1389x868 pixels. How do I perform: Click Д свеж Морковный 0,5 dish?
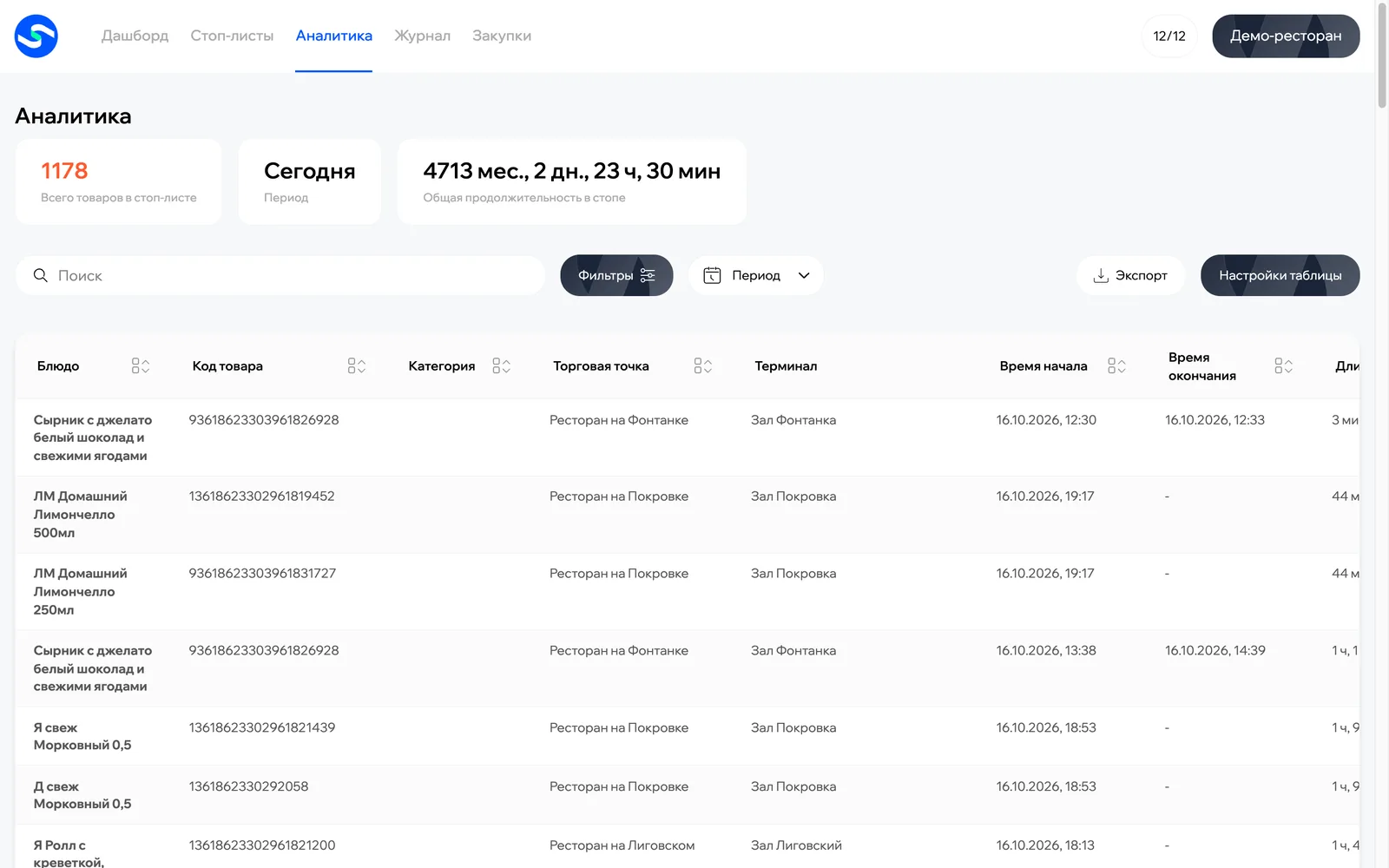(x=82, y=795)
